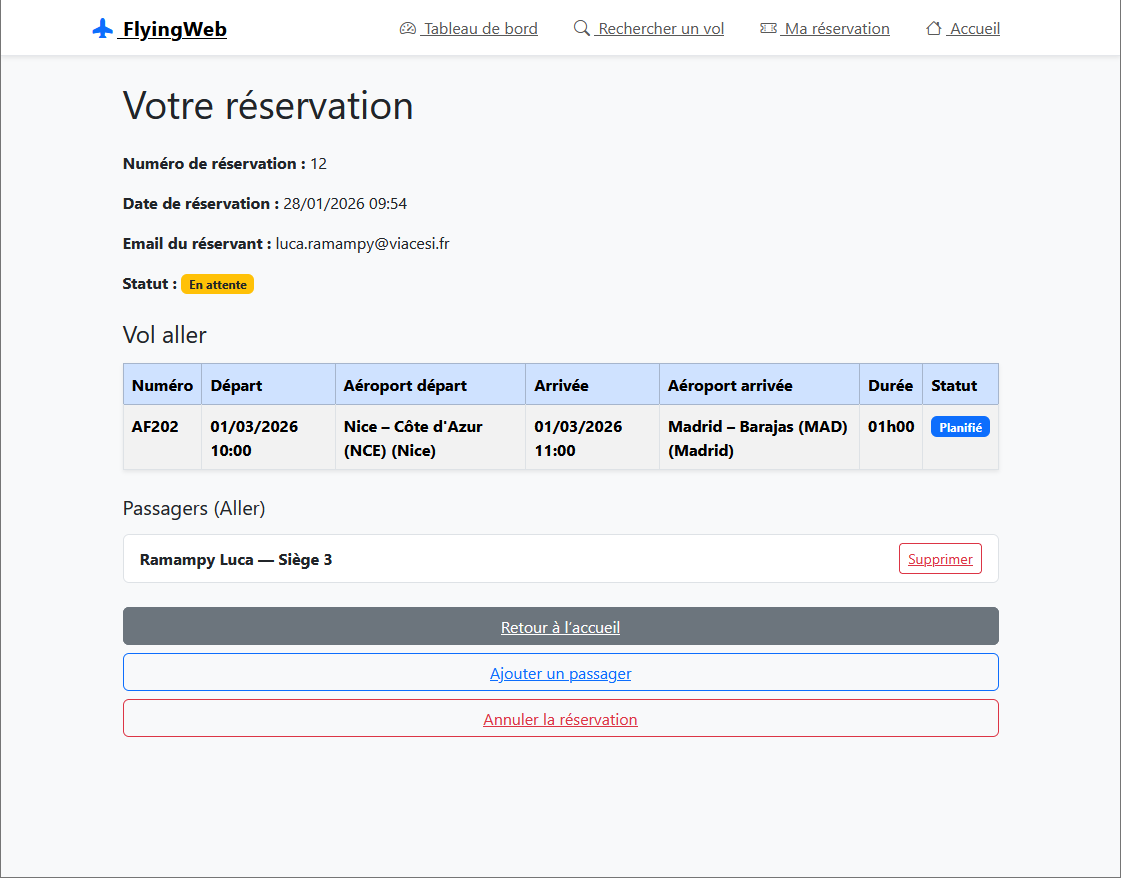
Task: Open the Tableau de bord page
Action: tap(477, 29)
